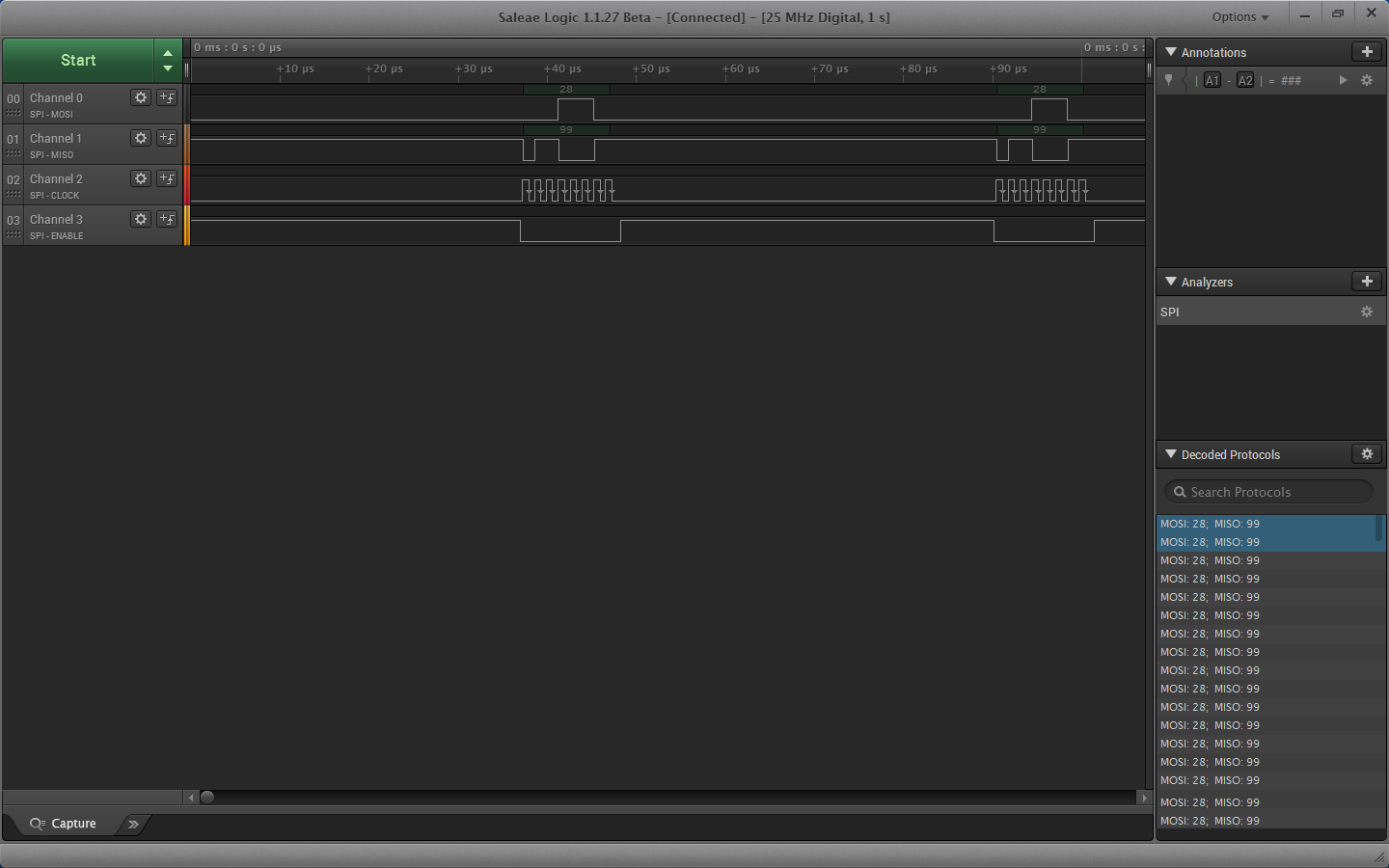Click the horizontal timeline scrollbar handle
Screen dimensions: 1389x868
pyautogui.click(x=207, y=798)
